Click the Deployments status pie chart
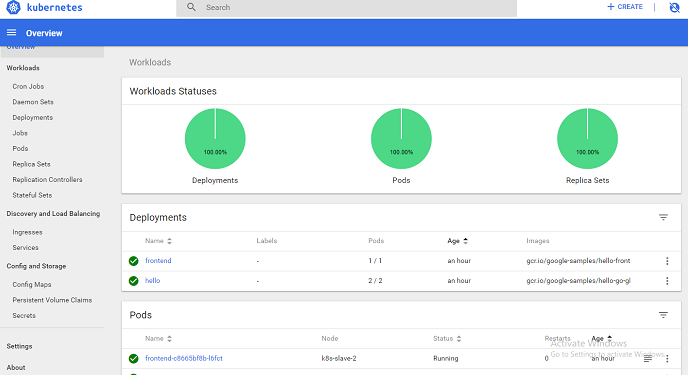 (x=215, y=139)
